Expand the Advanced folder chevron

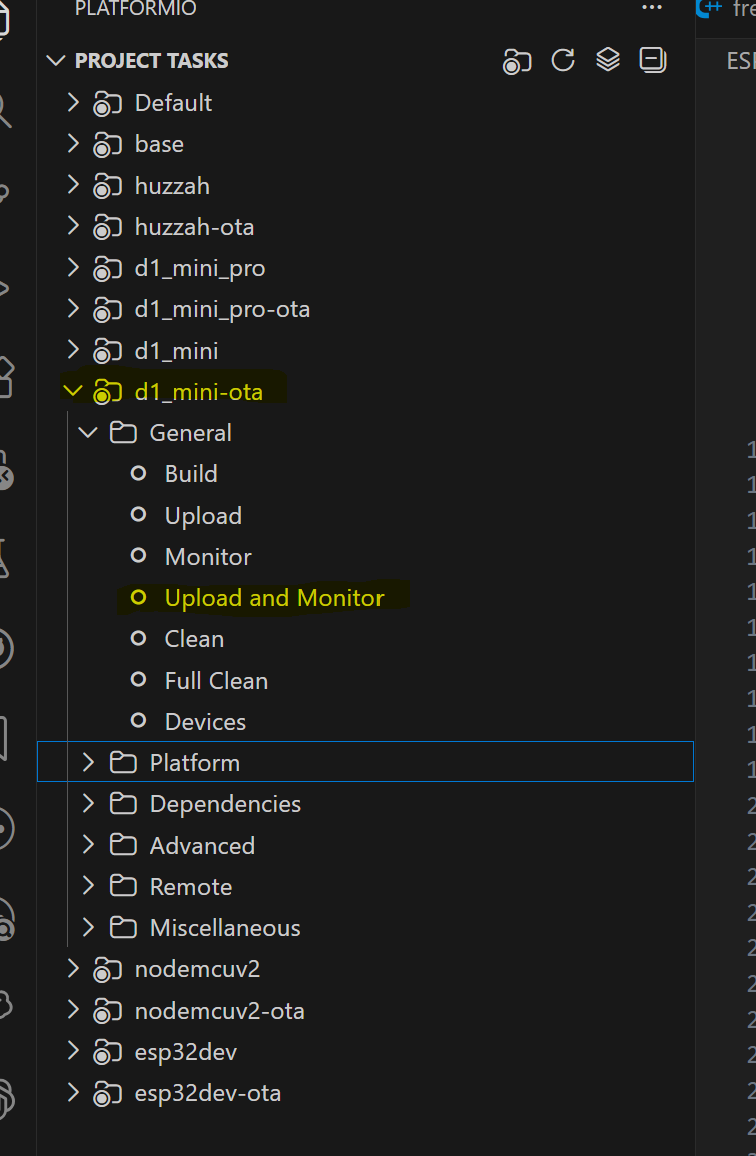click(x=88, y=846)
